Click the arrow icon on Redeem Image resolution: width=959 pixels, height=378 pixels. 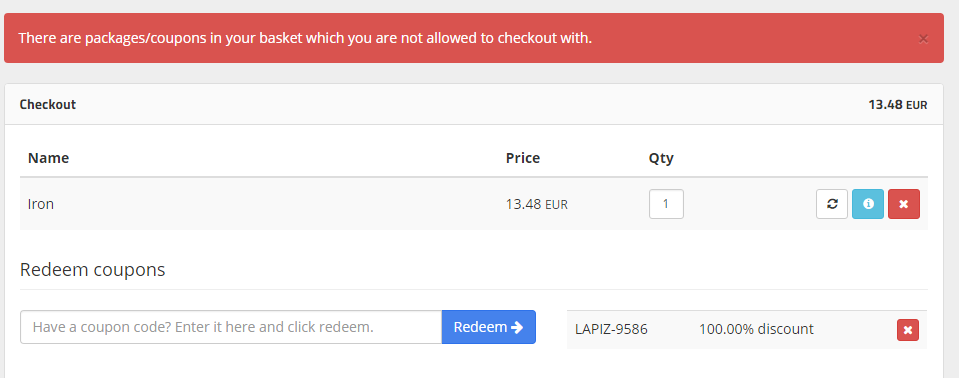pyautogui.click(x=517, y=327)
